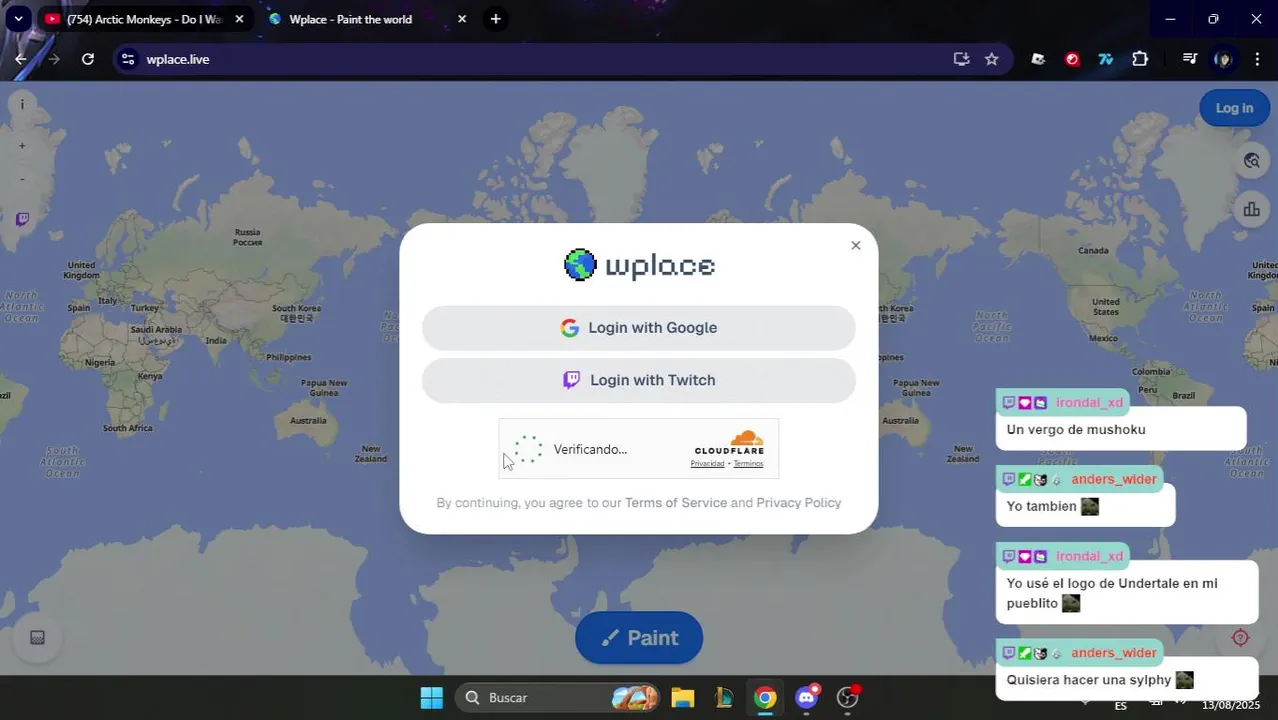This screenshot has width=1278, height=720.
Task: Open the red circular extension icon
Action: pos(1072,59)
